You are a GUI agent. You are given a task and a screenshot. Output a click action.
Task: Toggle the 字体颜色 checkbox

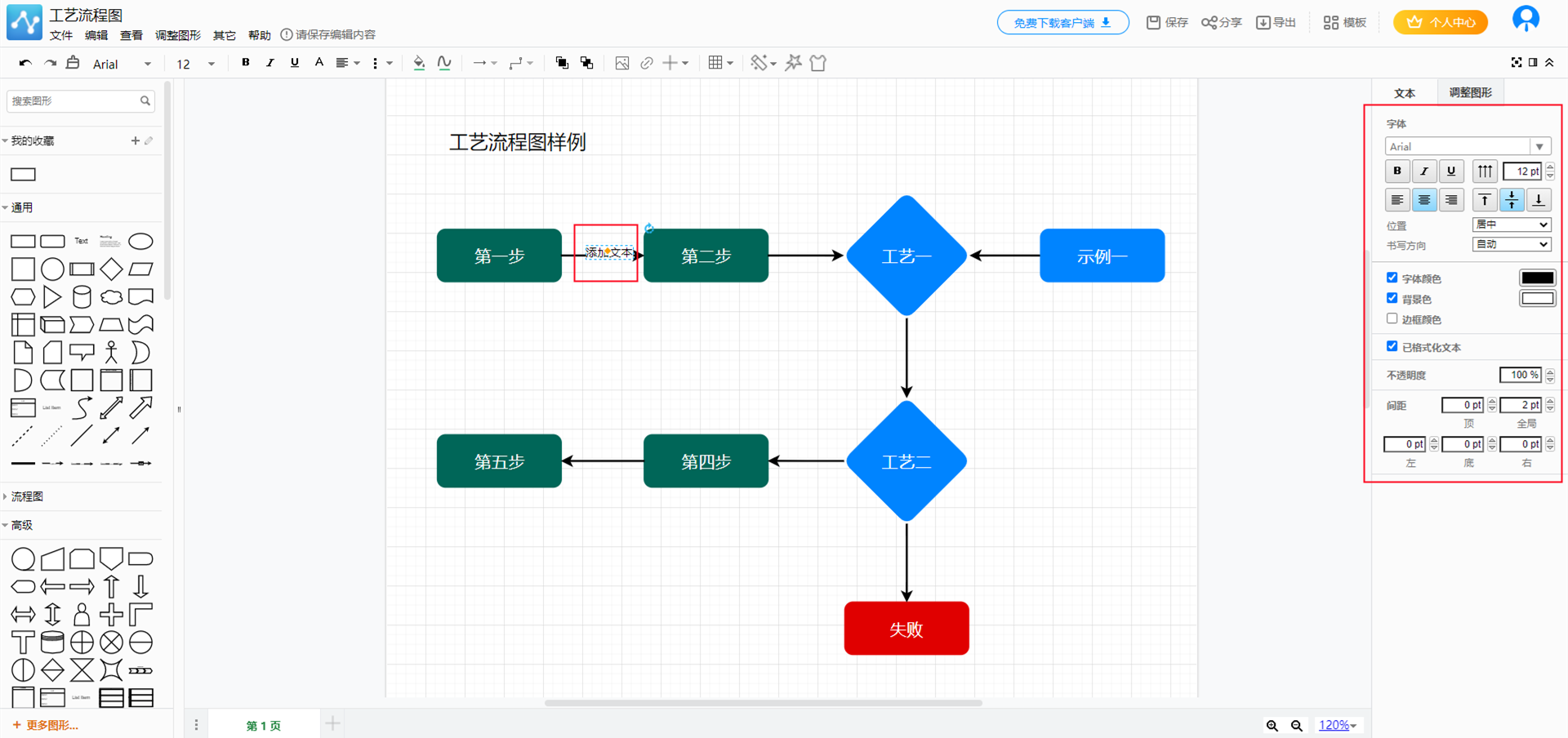1392,278
